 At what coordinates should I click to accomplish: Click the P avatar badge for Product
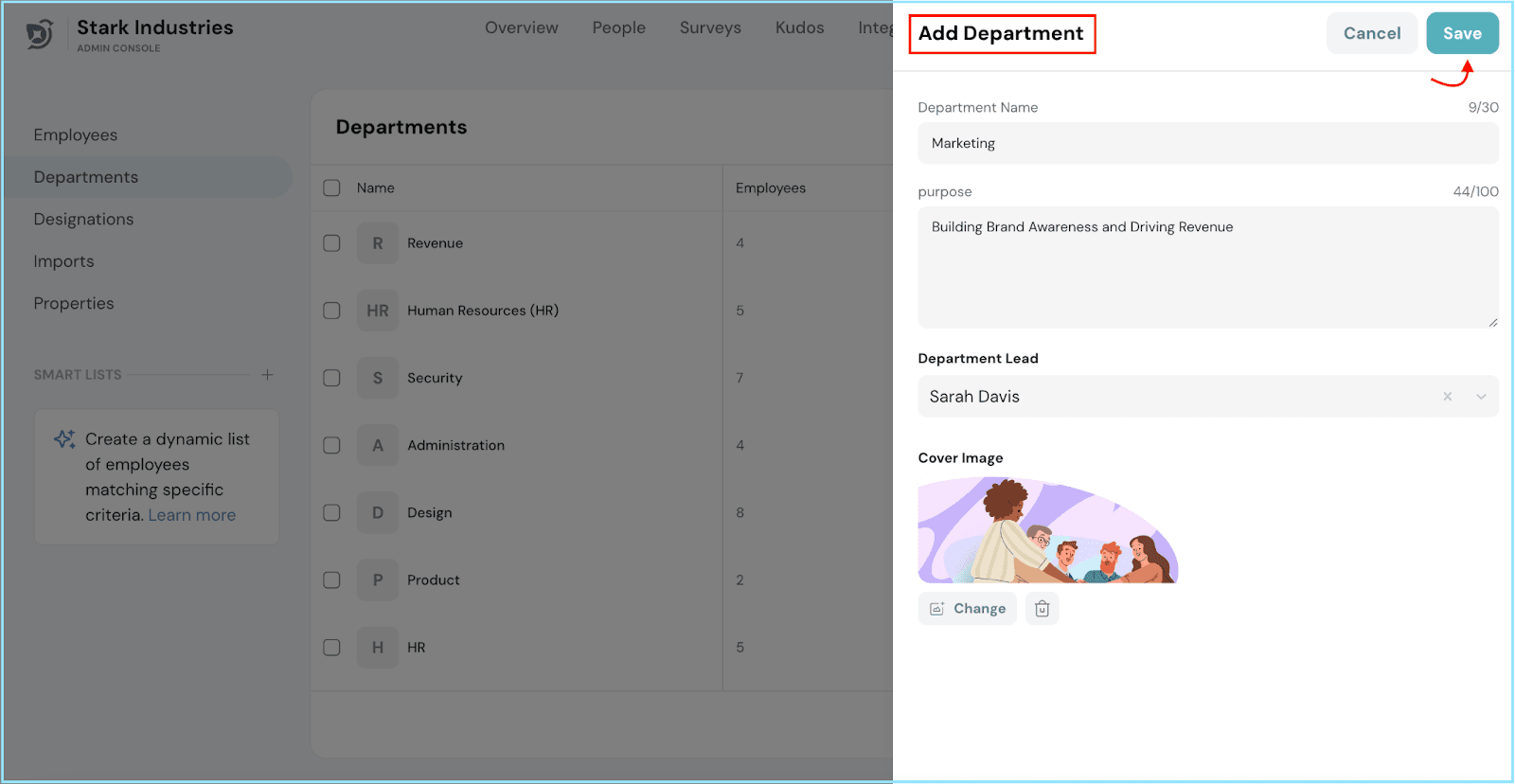tap(378, 579)
